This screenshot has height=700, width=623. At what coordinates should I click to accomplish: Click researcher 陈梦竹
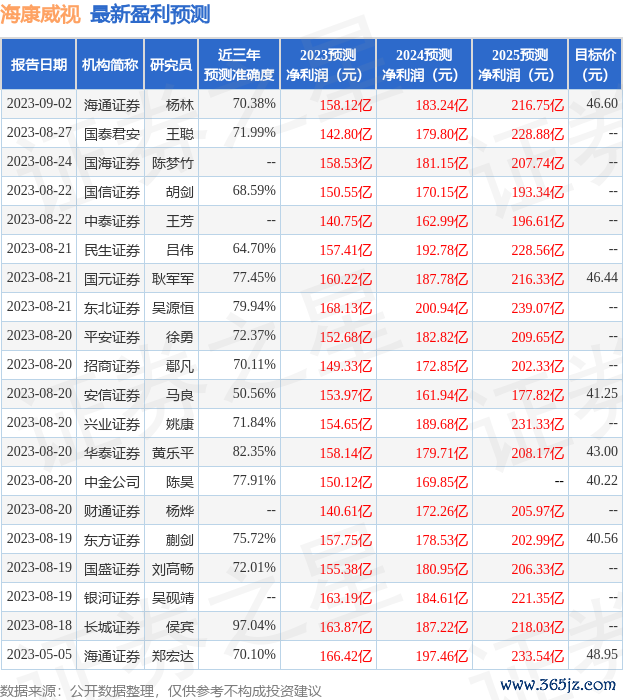(173, 163)
